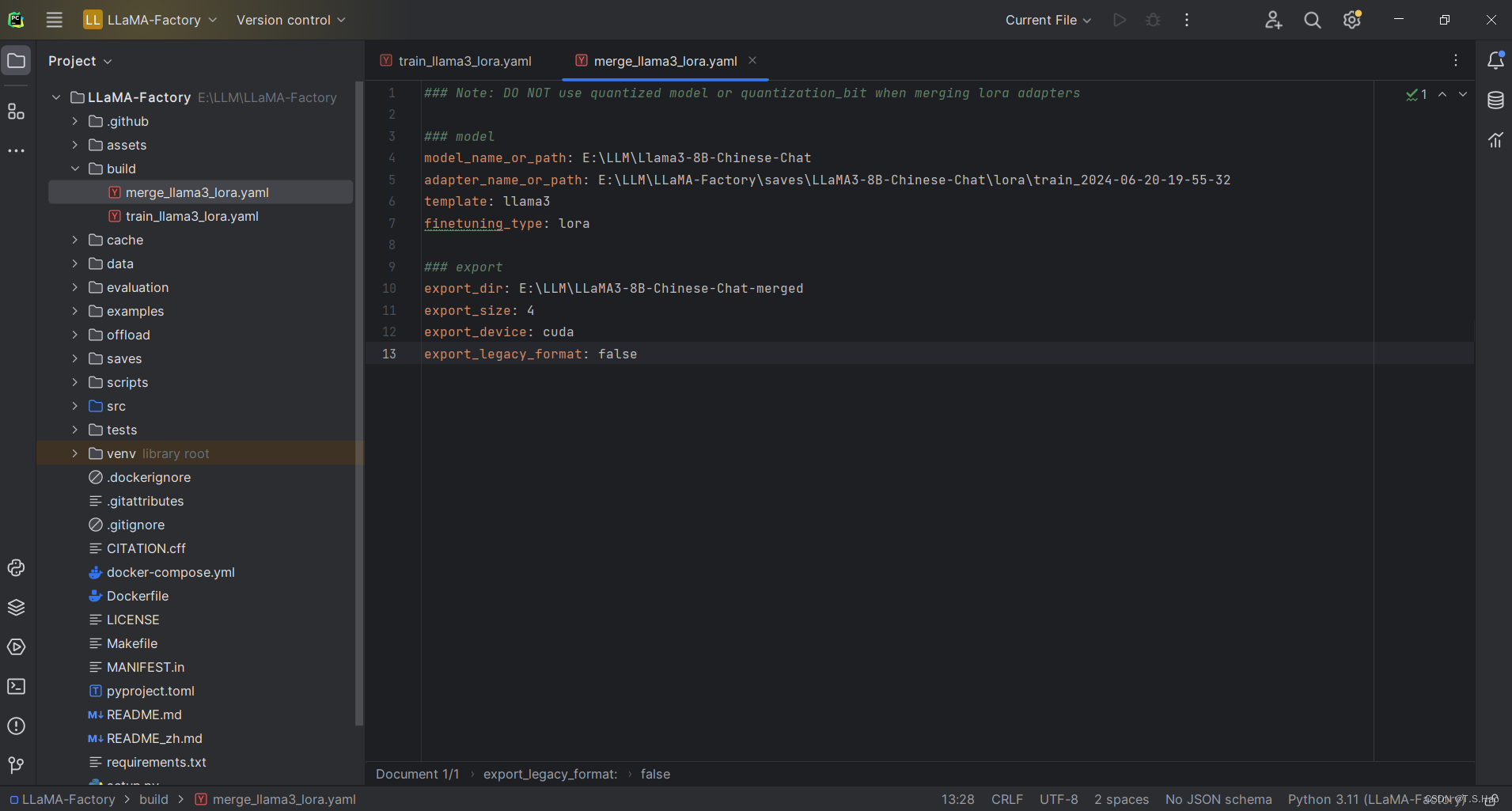This screenshot has width=1512, height=811.
Task: Change UTF-8 file encoding
Action: tap(1059, 799)
